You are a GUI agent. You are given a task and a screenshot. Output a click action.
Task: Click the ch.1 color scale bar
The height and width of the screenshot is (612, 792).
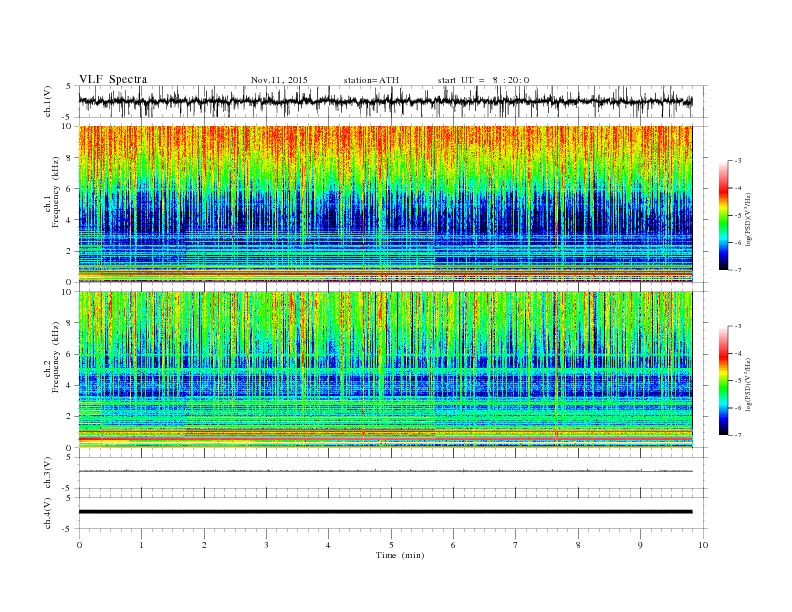coord(723,215)
